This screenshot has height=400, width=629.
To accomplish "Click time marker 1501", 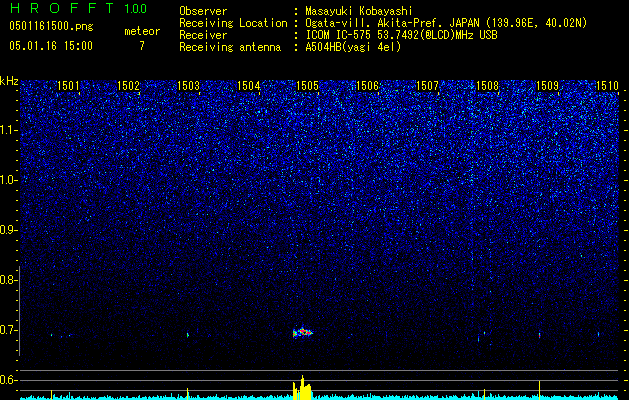I will click(68, 85).
